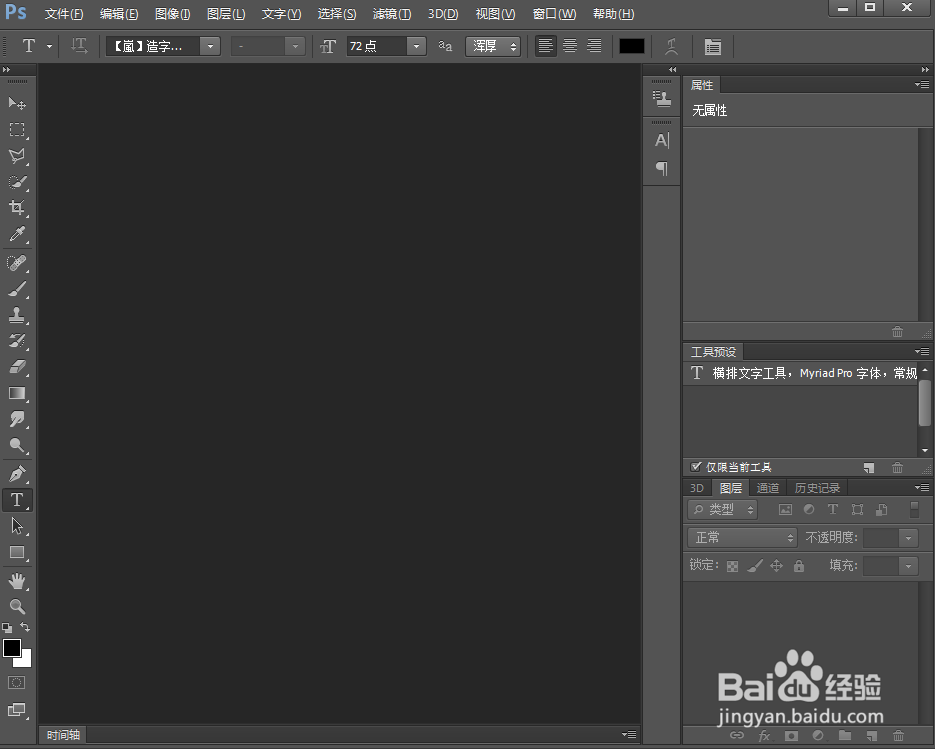The width and height of the screenshot is (935, 749).
Task: Select the 横排文字工具 Myriad Pro preset
Action: [x=800, y=373]
